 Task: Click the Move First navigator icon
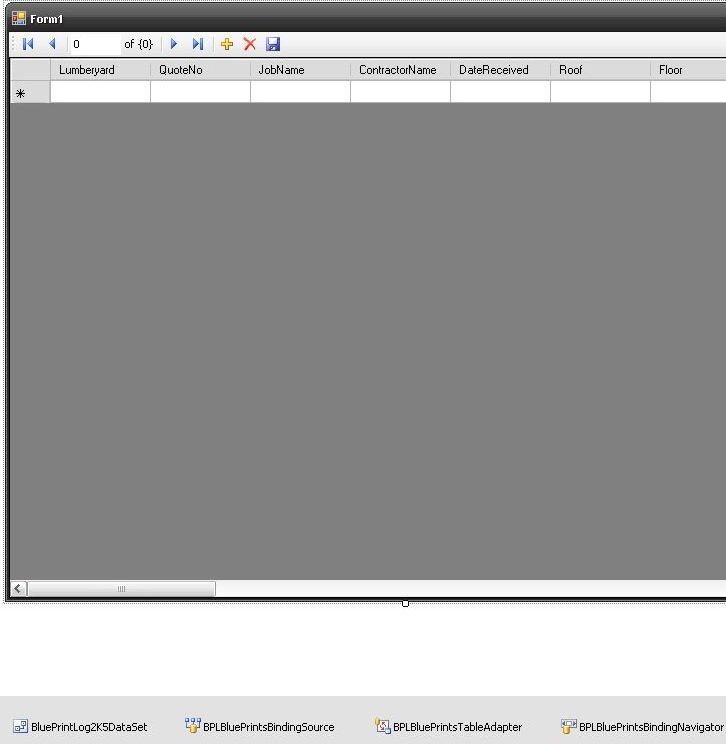tap(28, 44)
